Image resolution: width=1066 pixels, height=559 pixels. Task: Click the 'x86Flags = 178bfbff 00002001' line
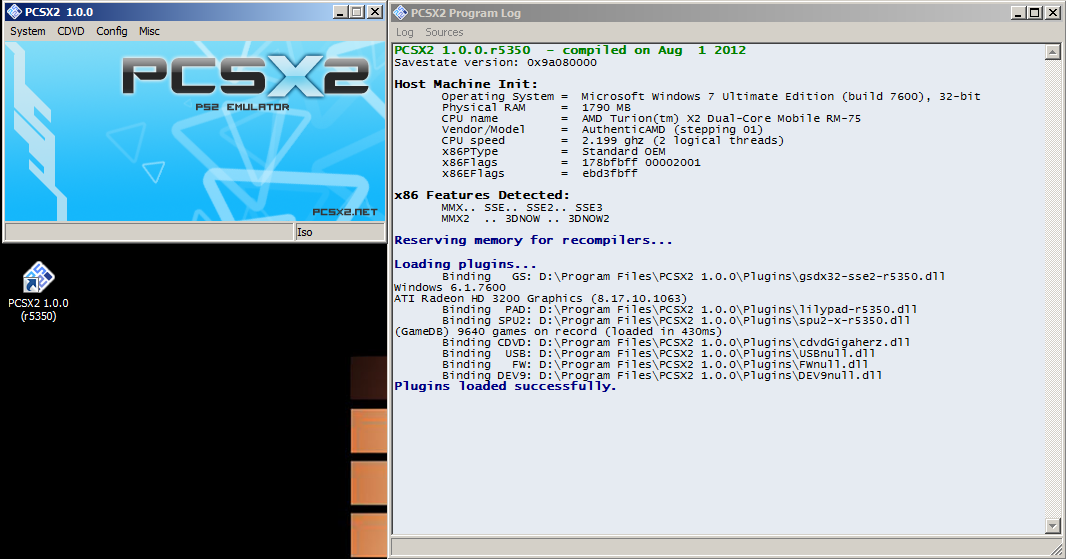[571, 163]
